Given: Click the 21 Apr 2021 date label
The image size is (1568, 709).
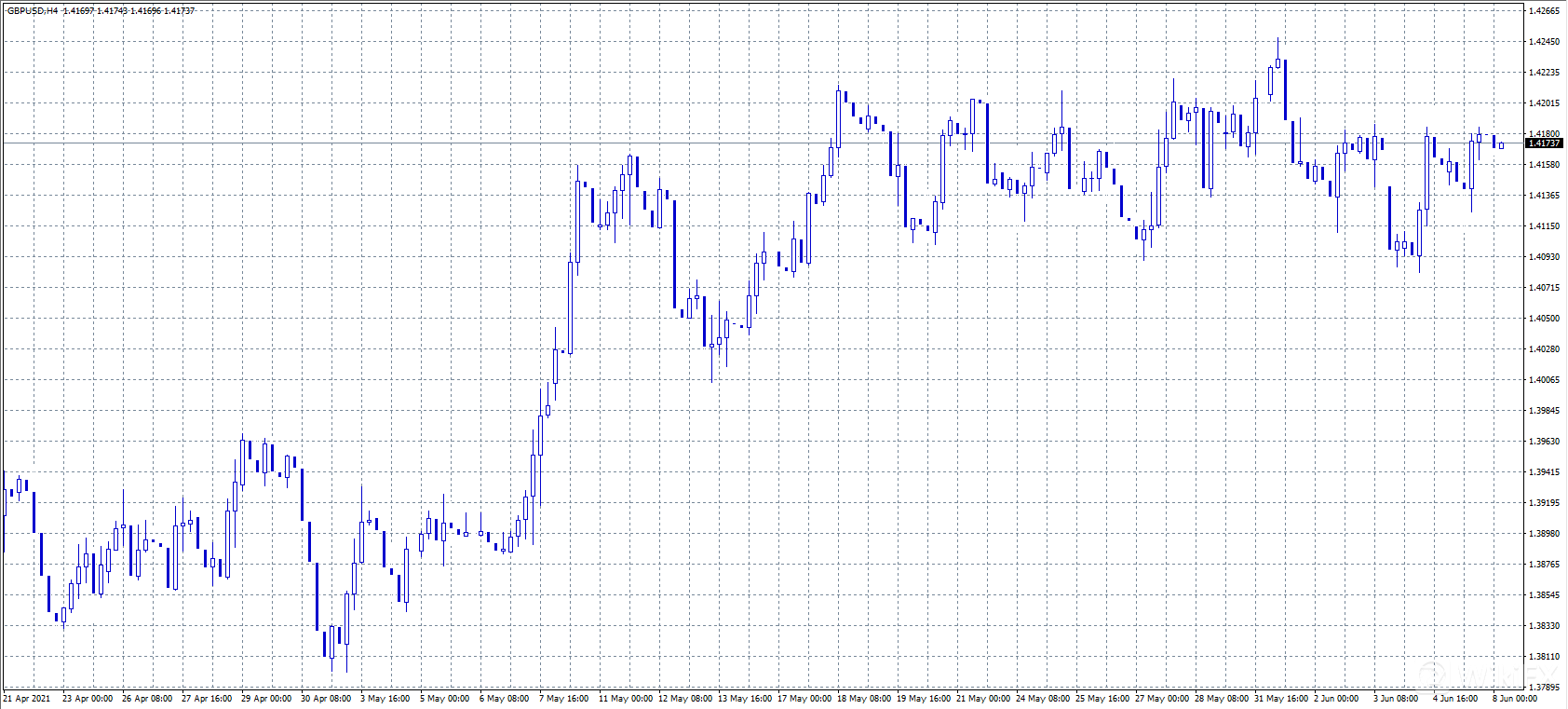Looking at the screenshot, I should coord(27,699).
